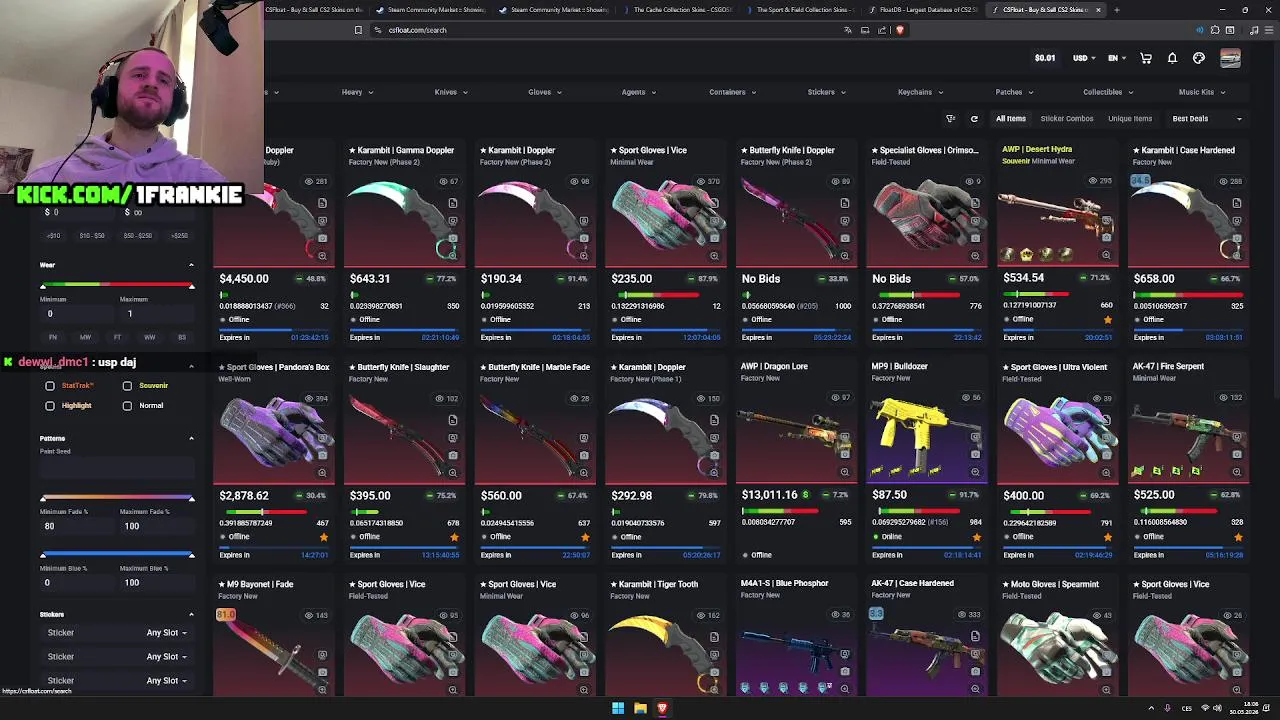Bookmark this page in browser
The image size is (1280, 720).
coord(358,30)
